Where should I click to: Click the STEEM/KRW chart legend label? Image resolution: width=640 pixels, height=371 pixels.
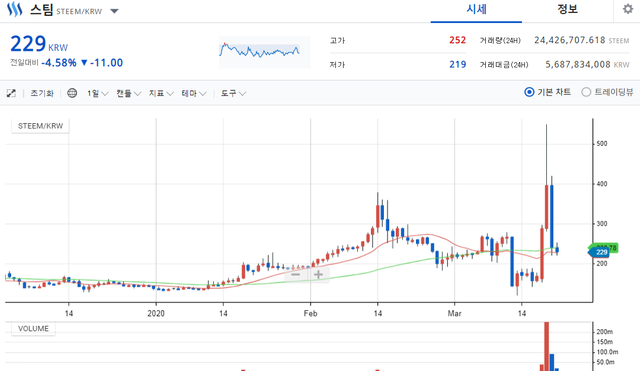coord(40,126)
